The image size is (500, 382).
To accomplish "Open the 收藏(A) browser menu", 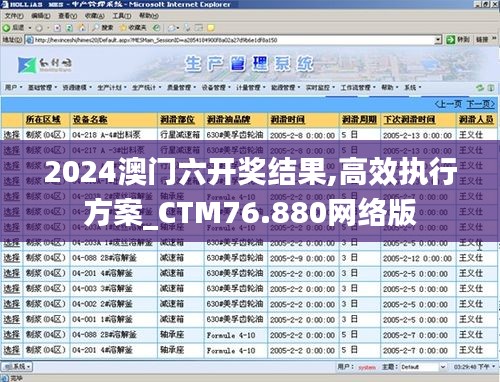I will pyautogui.click(x=94, y=16).
